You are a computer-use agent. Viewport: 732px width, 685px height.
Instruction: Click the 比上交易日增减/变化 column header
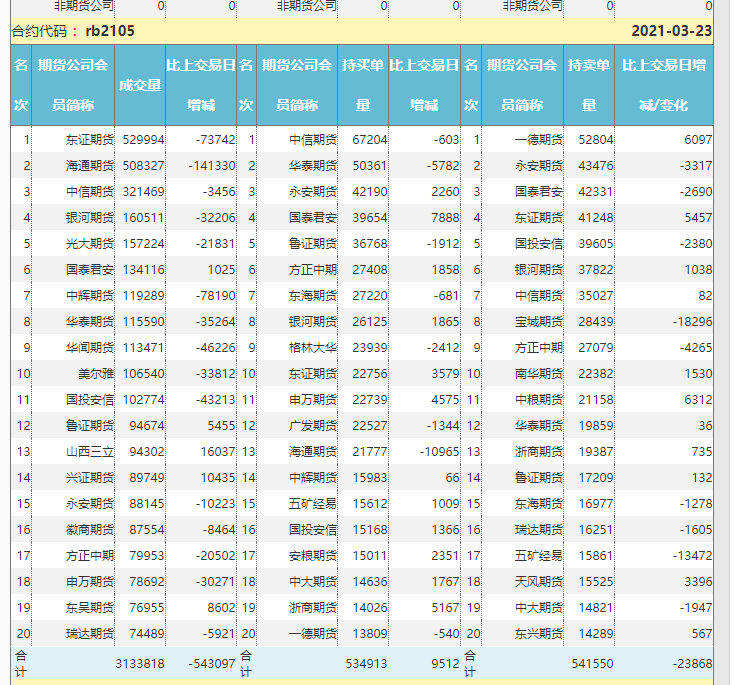click(x=664, y=85)
